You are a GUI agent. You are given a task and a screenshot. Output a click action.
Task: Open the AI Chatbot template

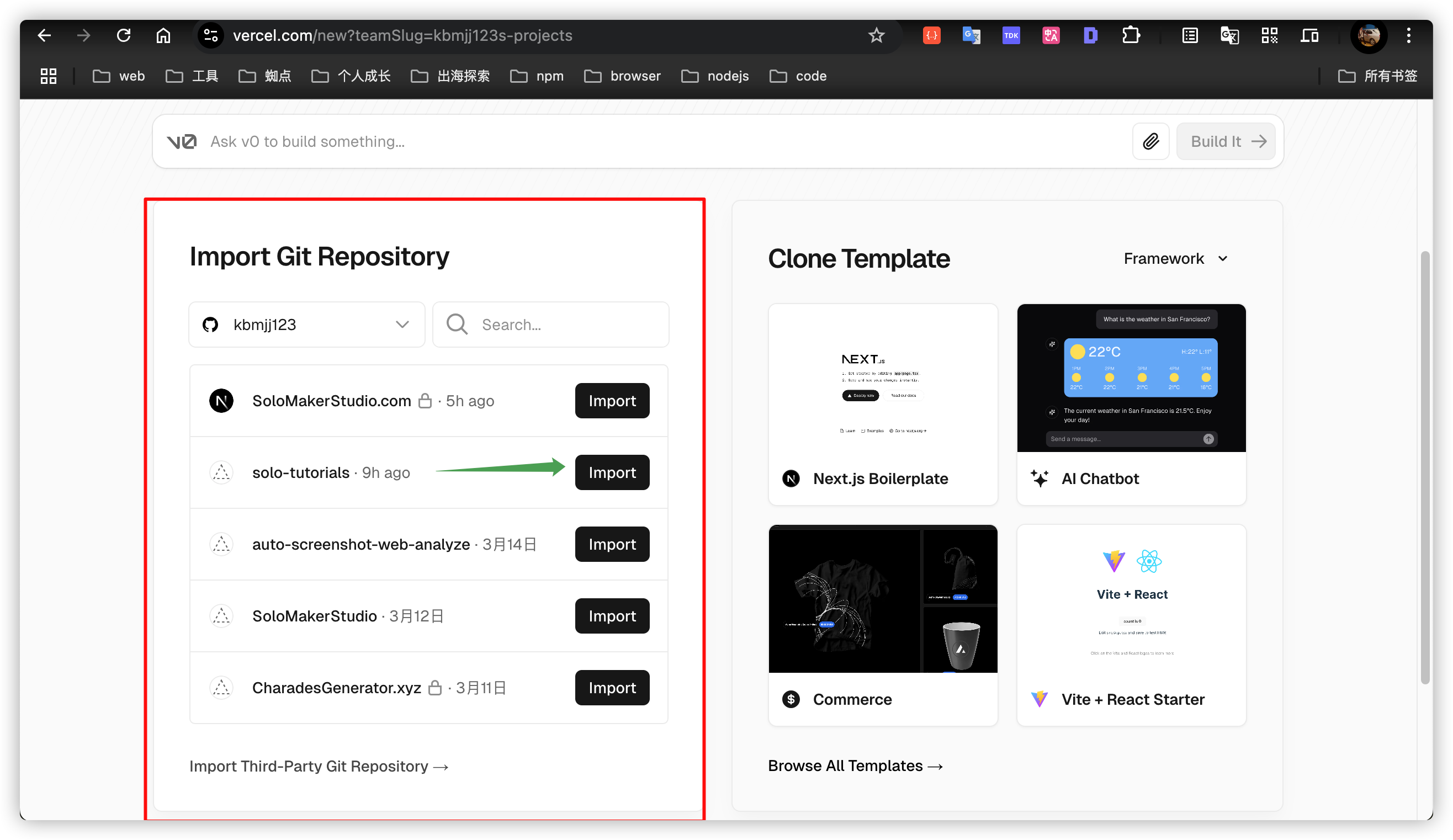coord(1131,404)
